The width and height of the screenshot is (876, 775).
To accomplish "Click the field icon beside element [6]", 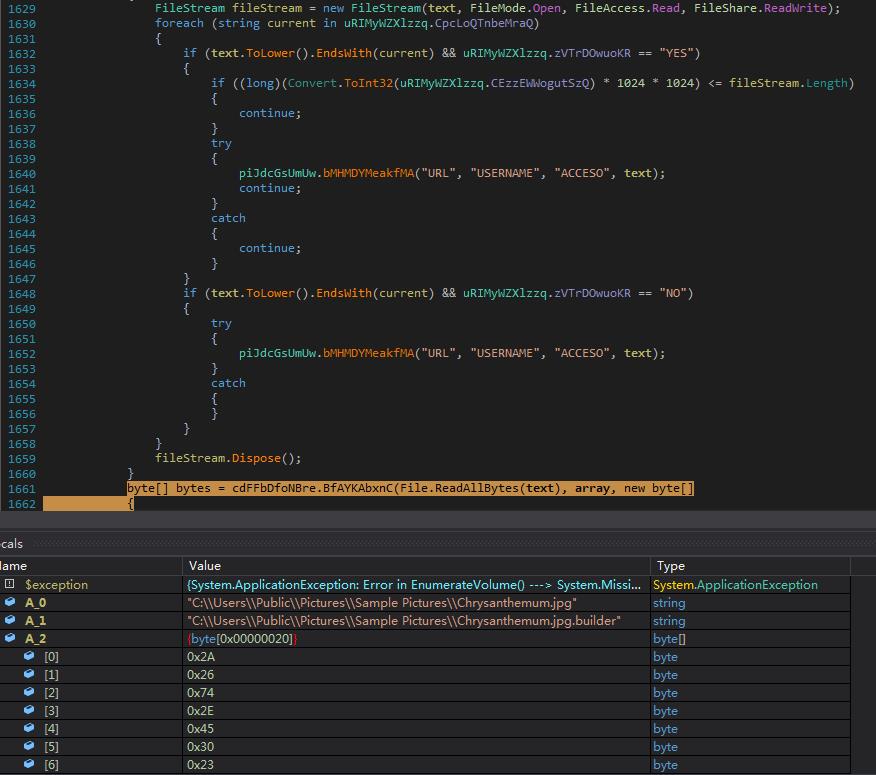I will (29, 764).
